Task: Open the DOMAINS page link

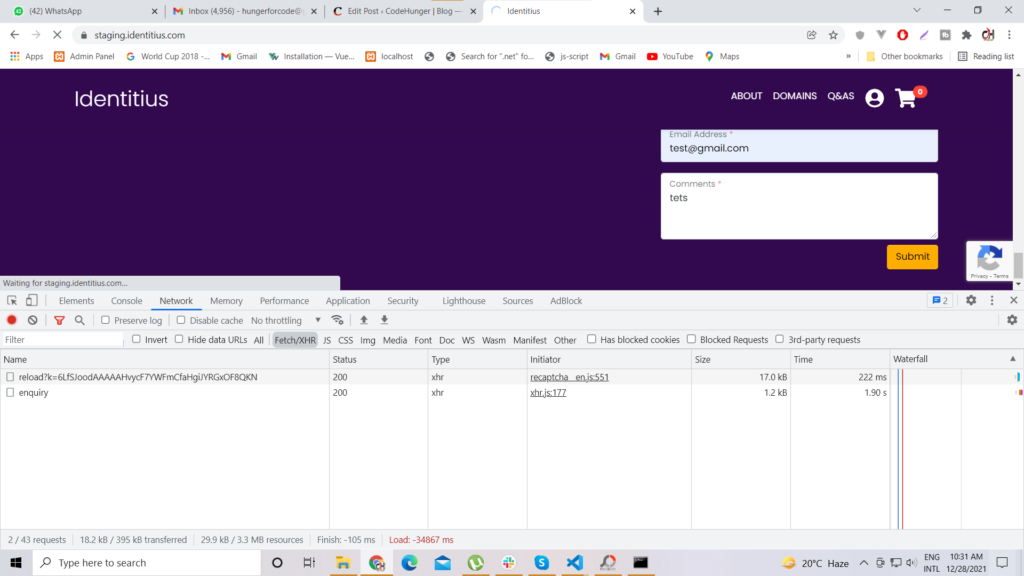Action: click(x=795, y=96)
